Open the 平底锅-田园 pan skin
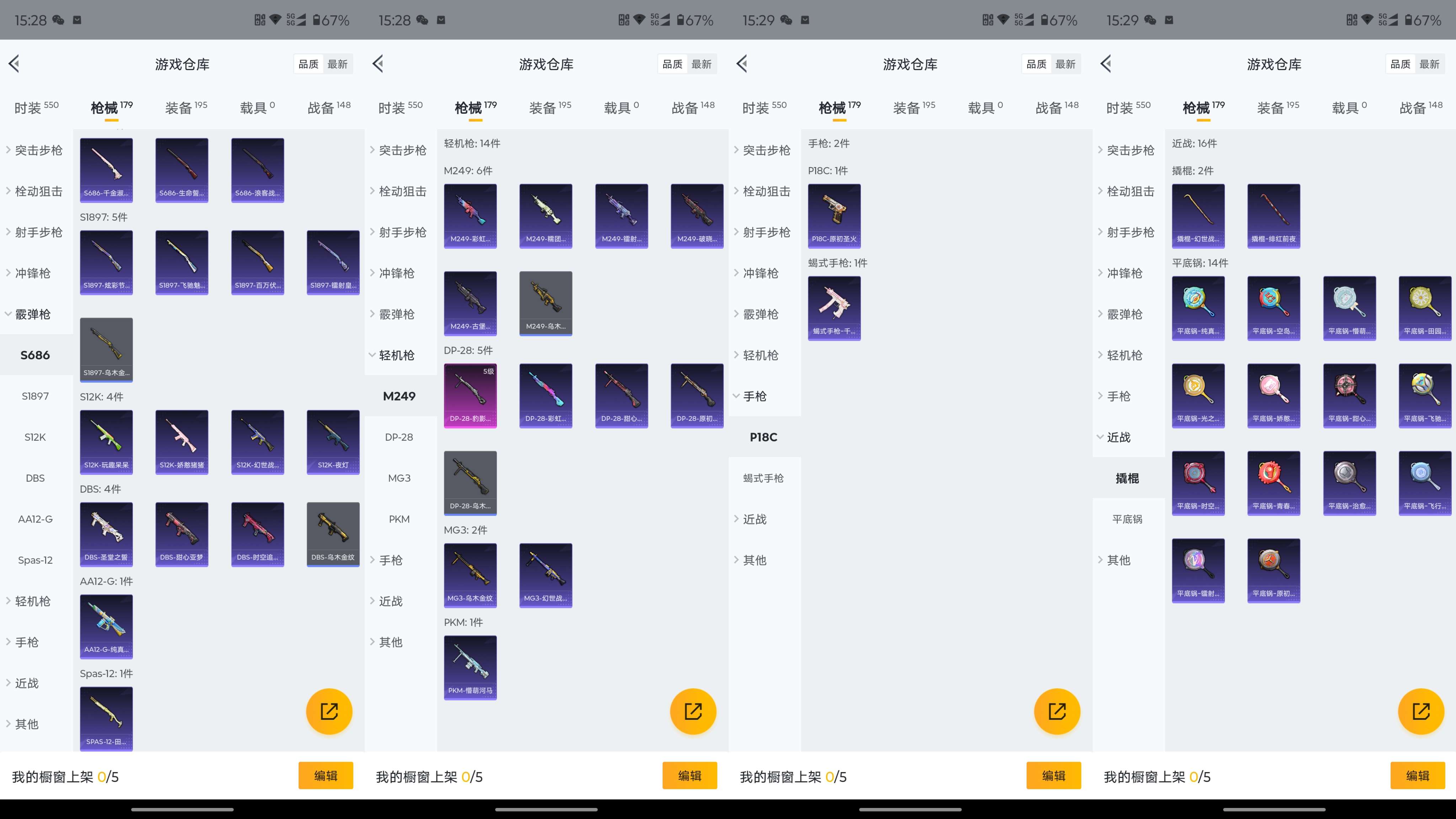Image resolution: width=1456 pixels, height=819 pixels. [1425, 308]
